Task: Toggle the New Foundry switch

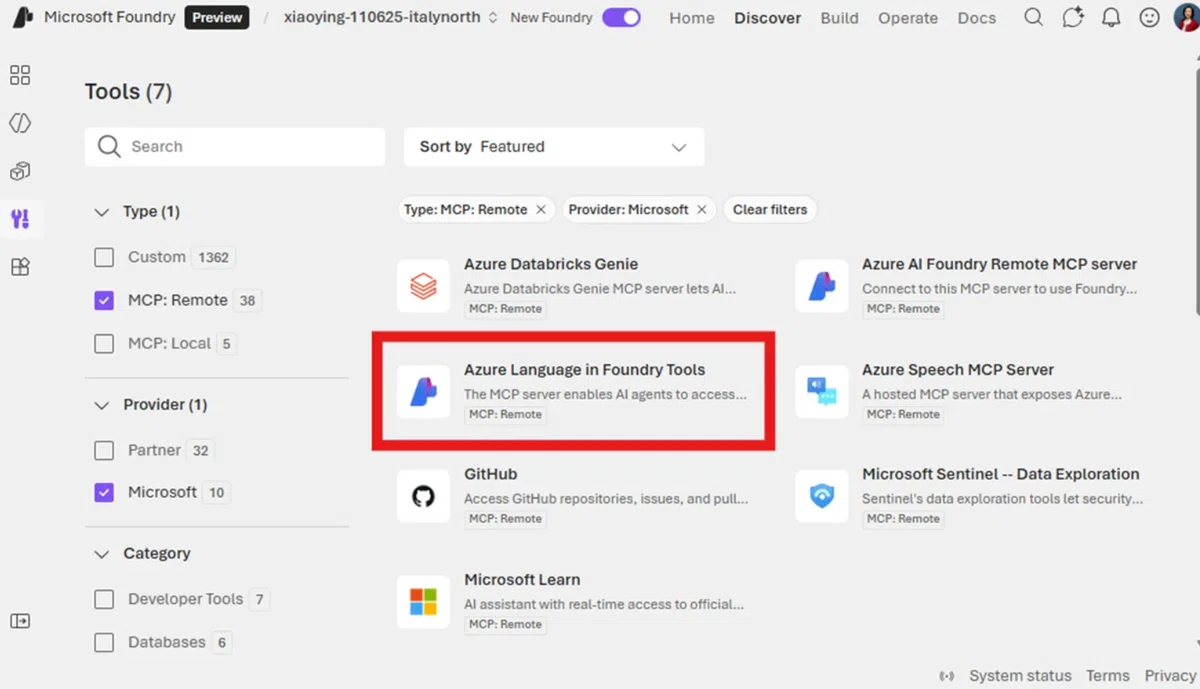Action: (621, 17)
